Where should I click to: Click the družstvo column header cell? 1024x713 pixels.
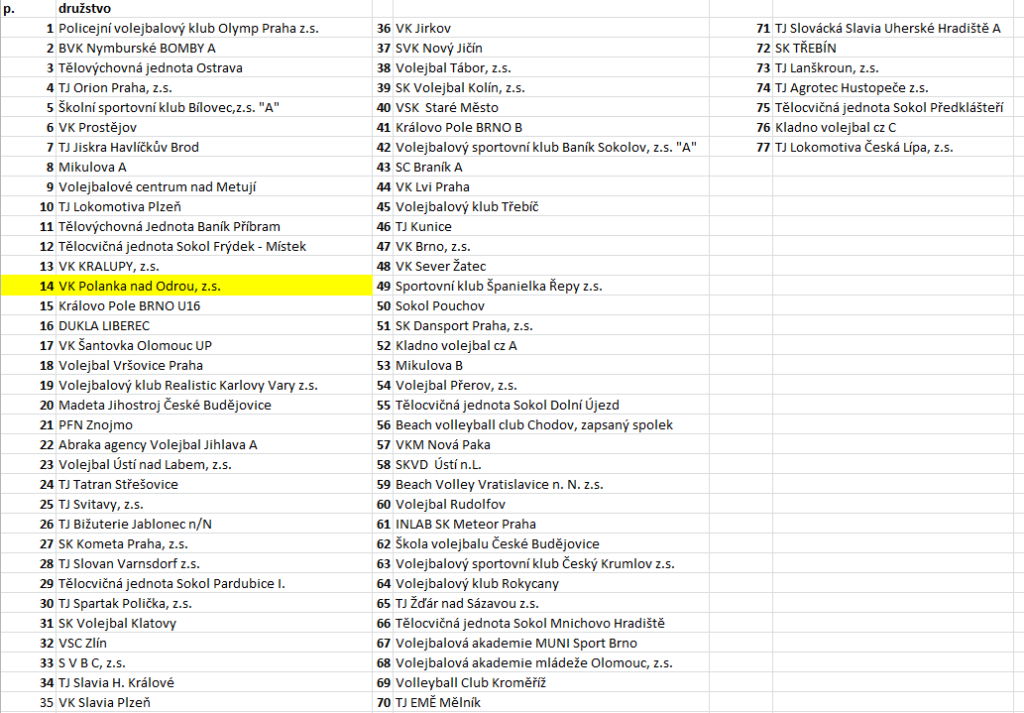84,8
